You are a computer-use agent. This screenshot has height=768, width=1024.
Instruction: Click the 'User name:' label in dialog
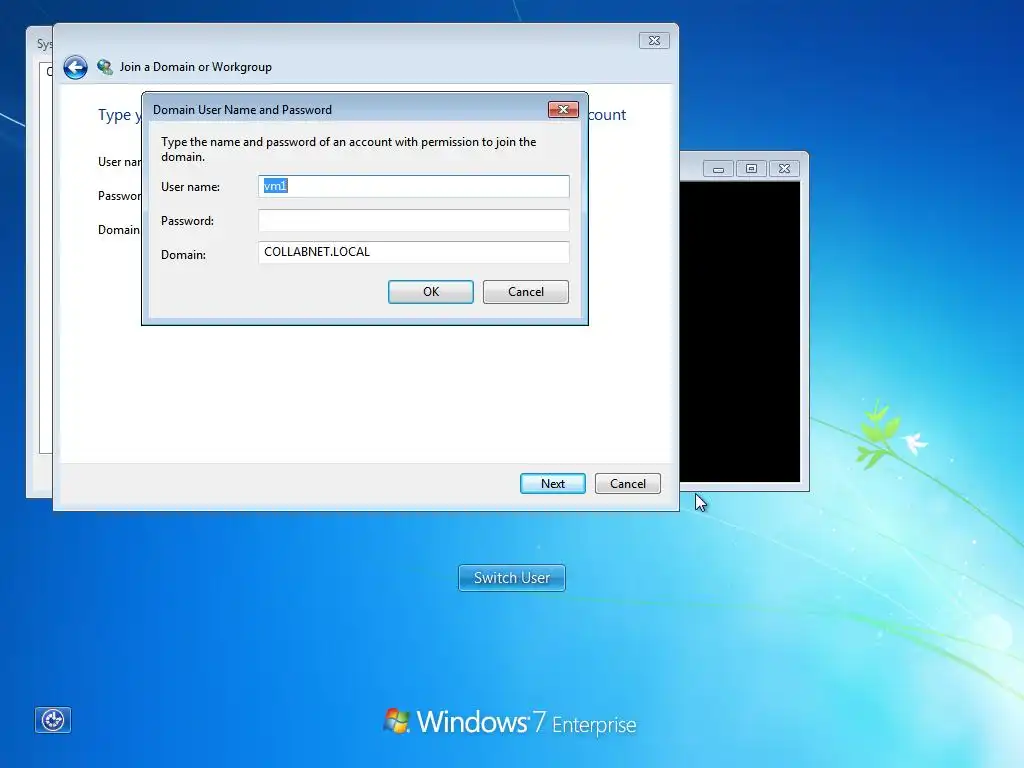pos(190,187)
